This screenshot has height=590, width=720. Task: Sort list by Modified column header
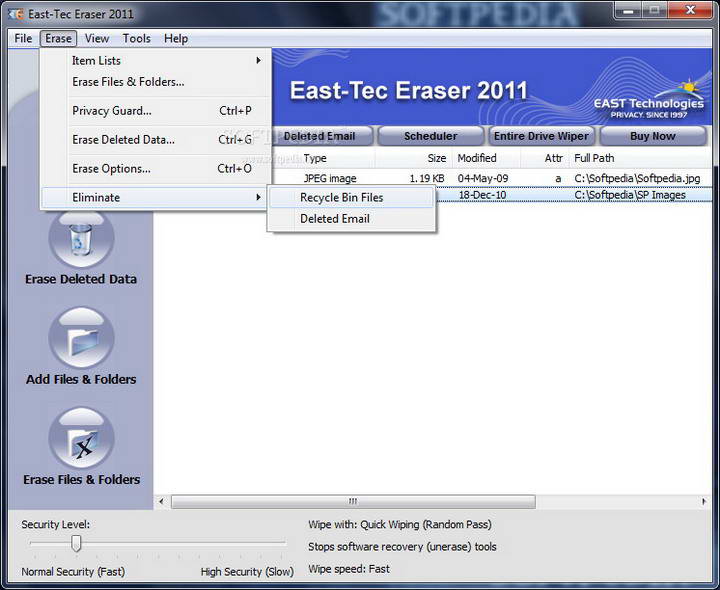(487, 158)
